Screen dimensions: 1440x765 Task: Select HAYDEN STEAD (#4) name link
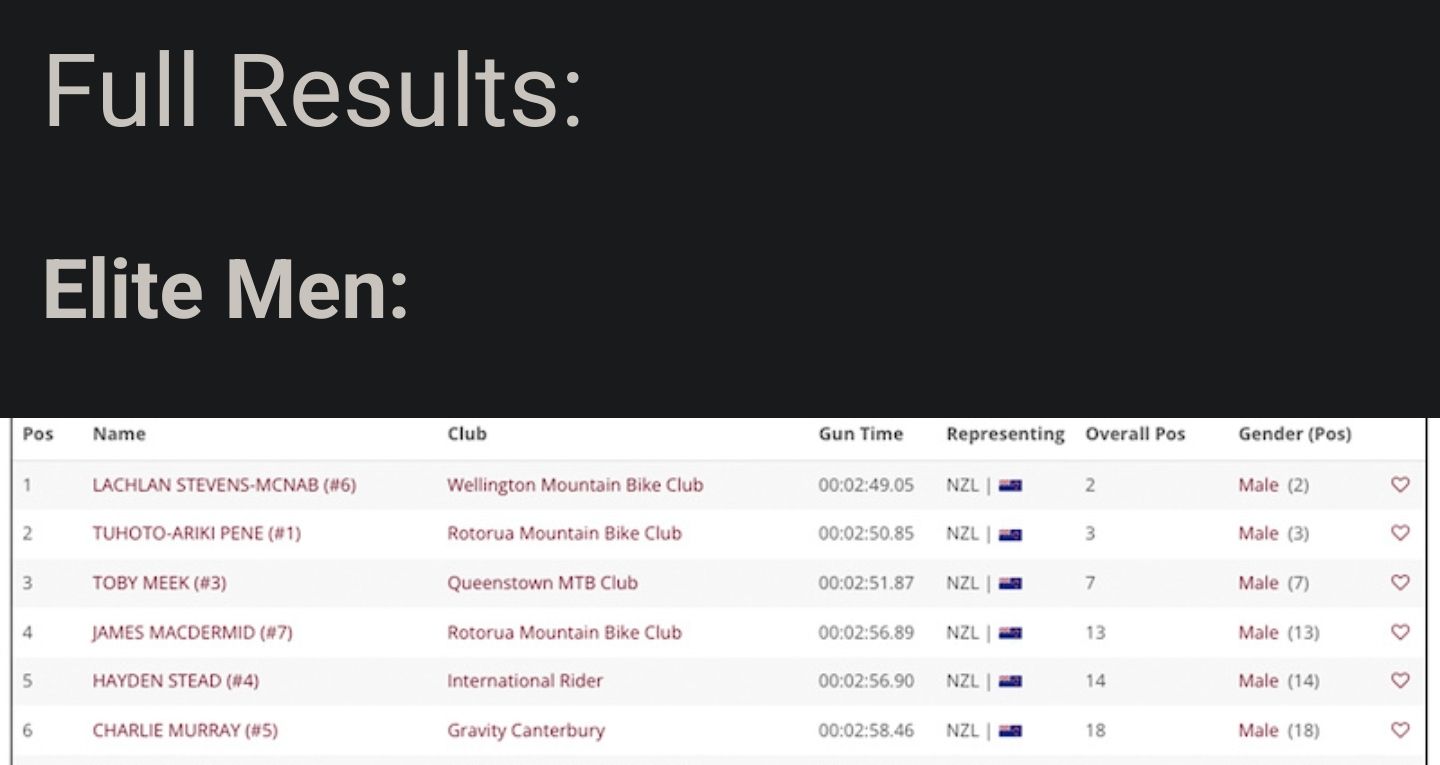tap(176, 680)
